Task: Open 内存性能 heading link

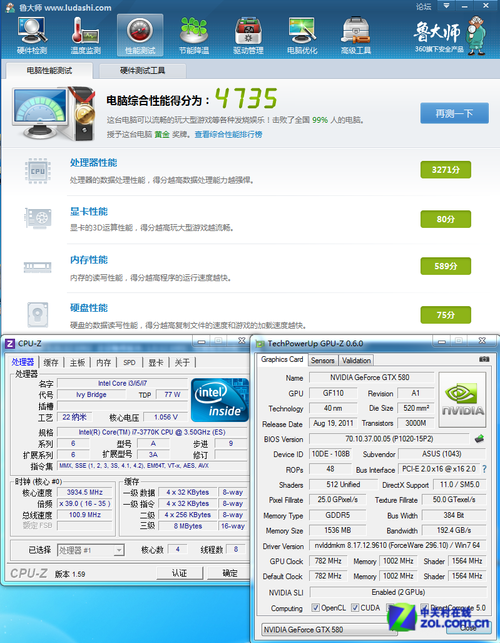Action: pos(89,260)
